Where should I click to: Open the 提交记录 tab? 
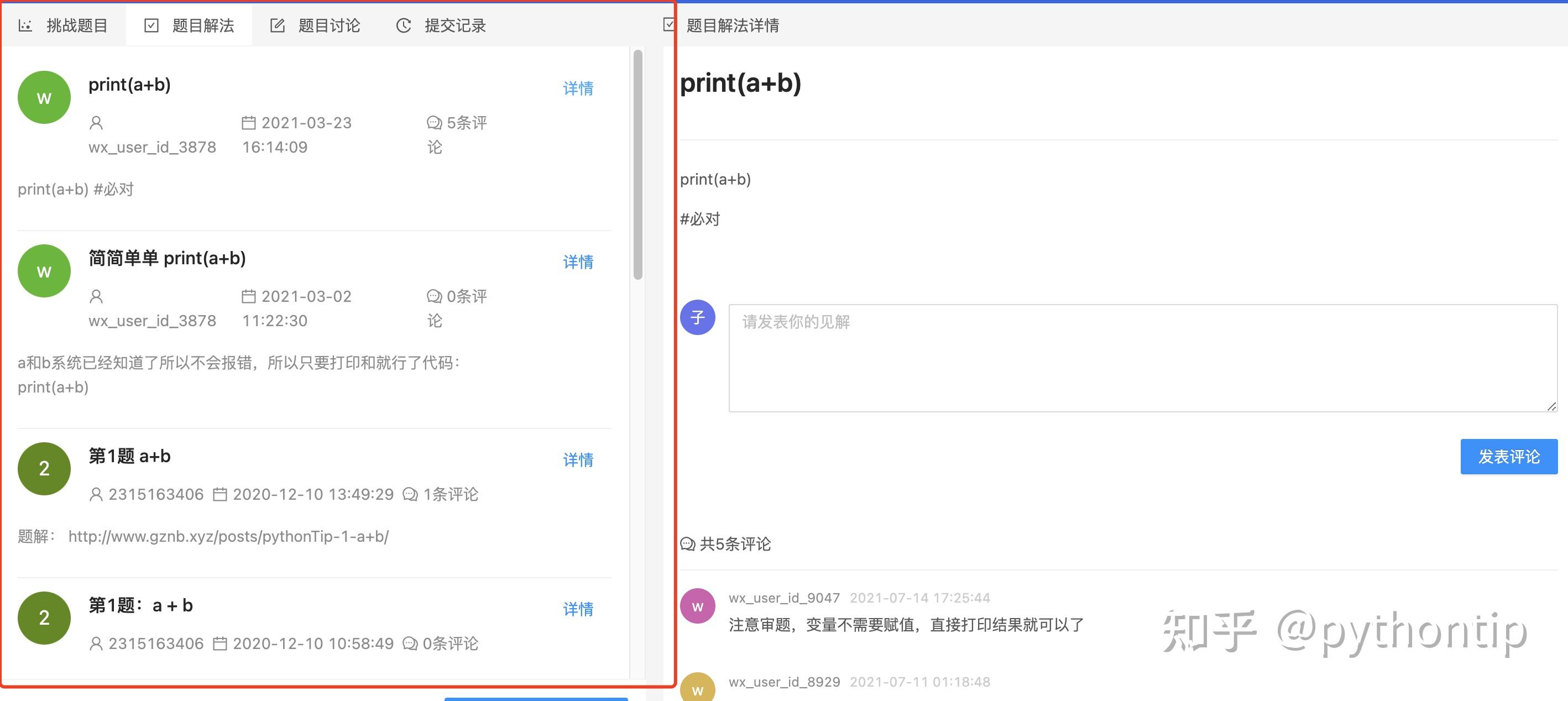point(453,25)
